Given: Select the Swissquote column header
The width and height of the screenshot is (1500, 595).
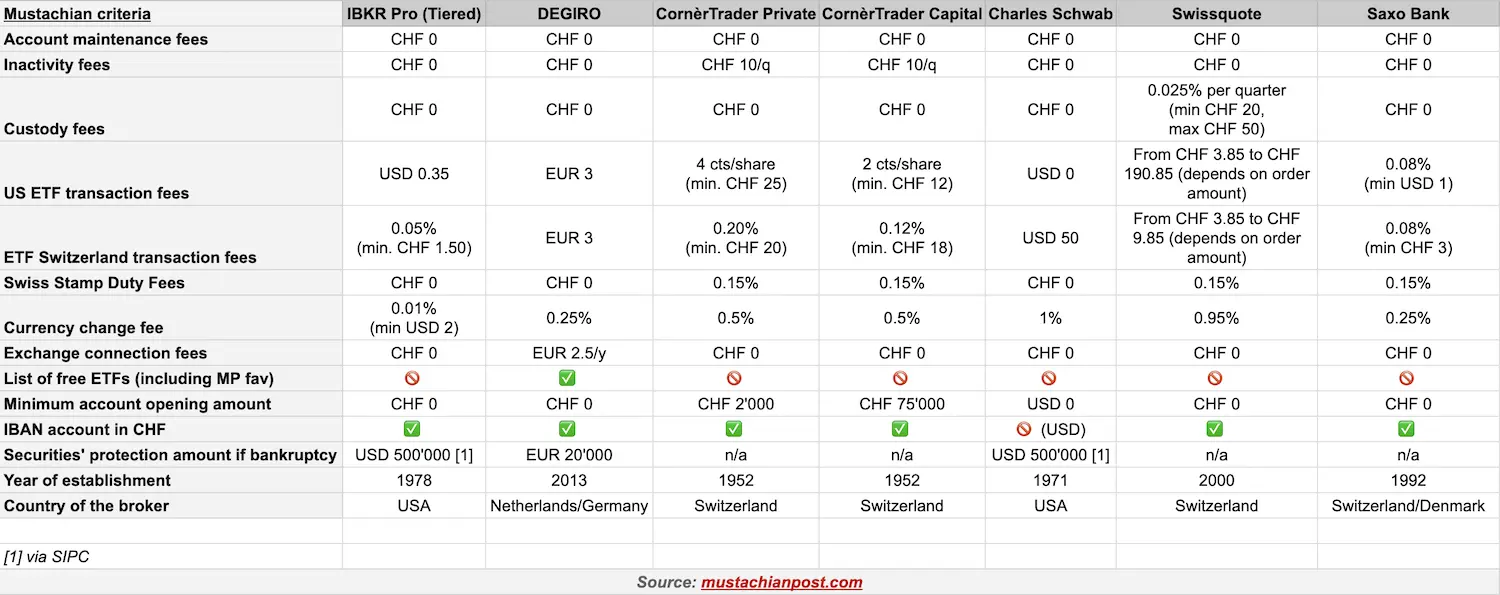Looking at the screenshot, I should point(1217,14).
